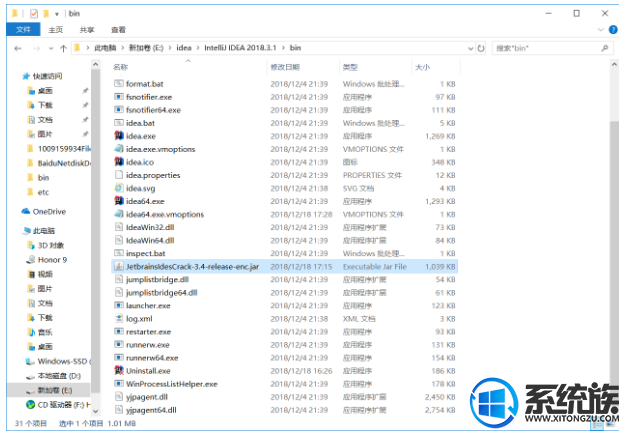Select the bin folder in navigation pane
The height and width of the screenshot is (431, 619).
click(x=43, y=178)
